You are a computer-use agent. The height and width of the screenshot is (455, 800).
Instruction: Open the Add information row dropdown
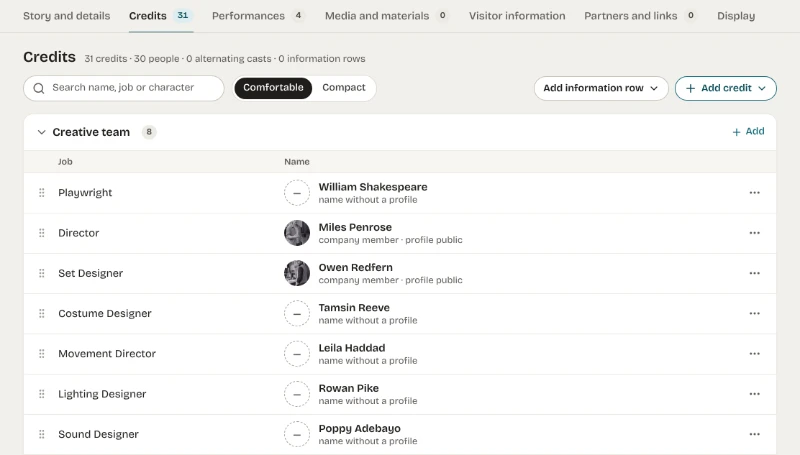[x=601, y=88]
